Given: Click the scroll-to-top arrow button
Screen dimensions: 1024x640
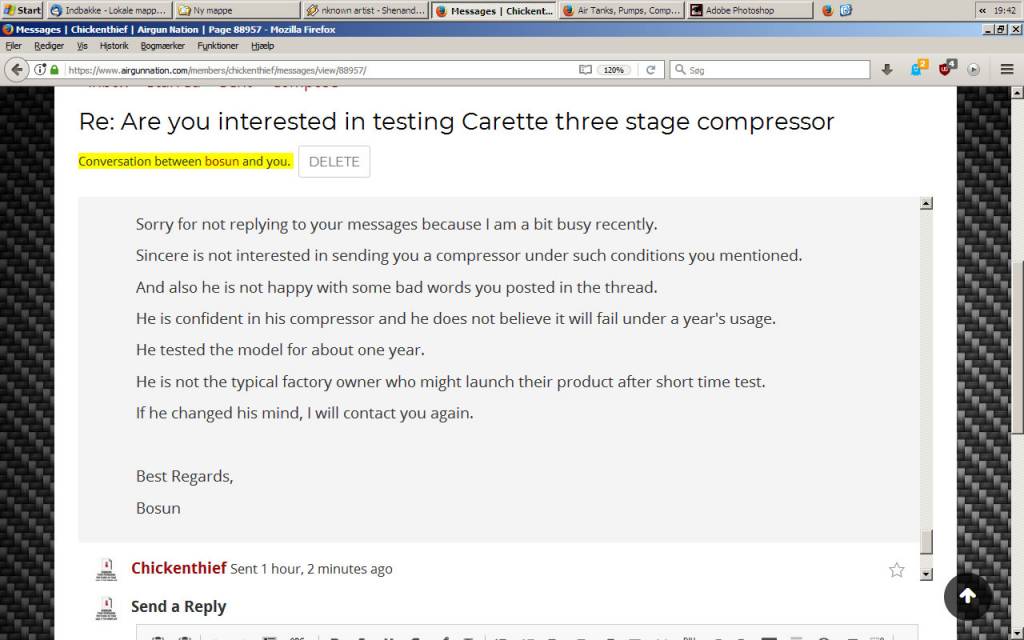Looking at the screenshot, I should point(968,596).
